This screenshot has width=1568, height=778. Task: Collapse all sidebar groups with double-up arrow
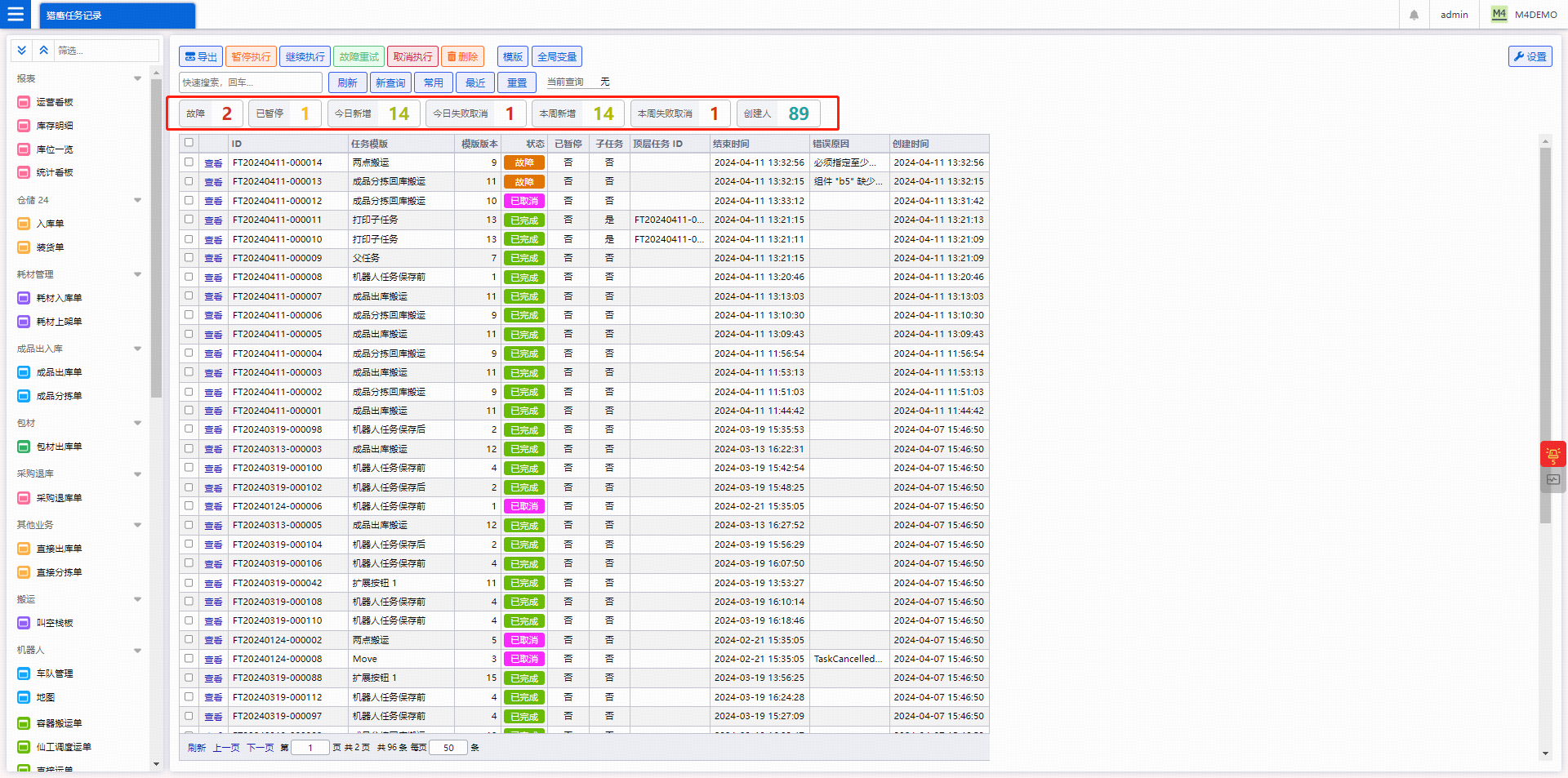pos(44,51)
